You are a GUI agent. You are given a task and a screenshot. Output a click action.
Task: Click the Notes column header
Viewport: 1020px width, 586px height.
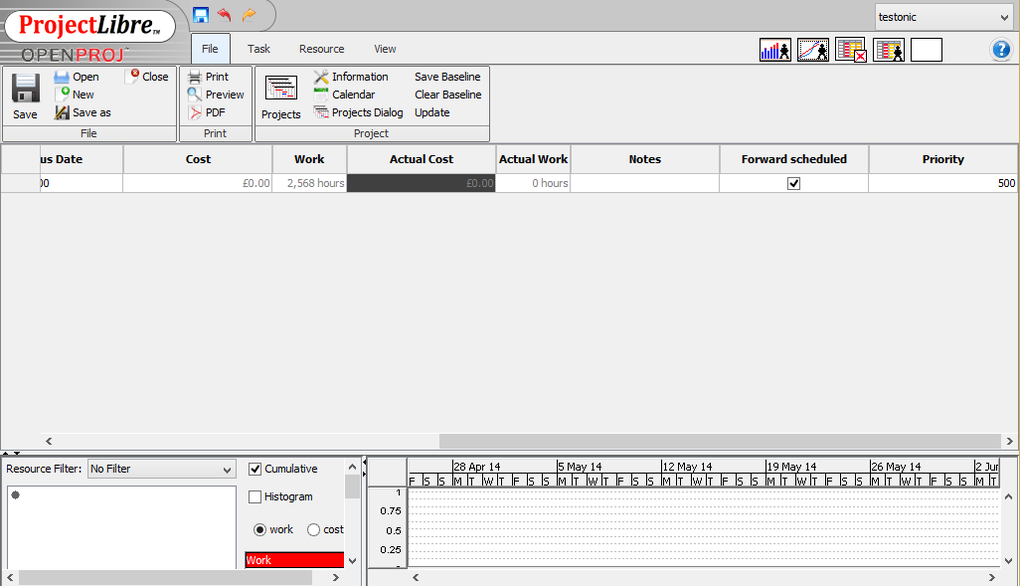(x=645, y=159)
